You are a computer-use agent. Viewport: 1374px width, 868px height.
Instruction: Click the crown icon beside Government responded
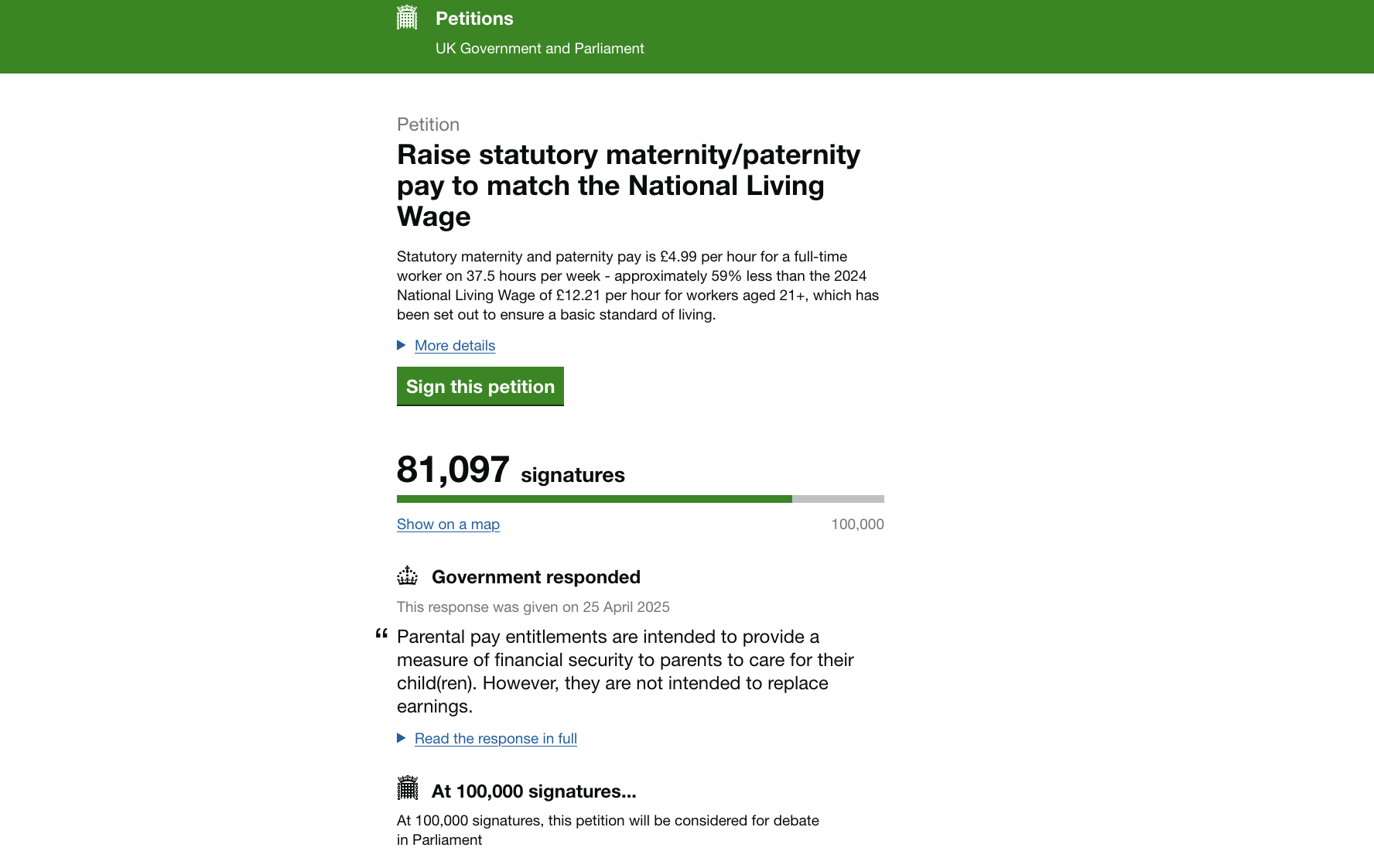407,576
